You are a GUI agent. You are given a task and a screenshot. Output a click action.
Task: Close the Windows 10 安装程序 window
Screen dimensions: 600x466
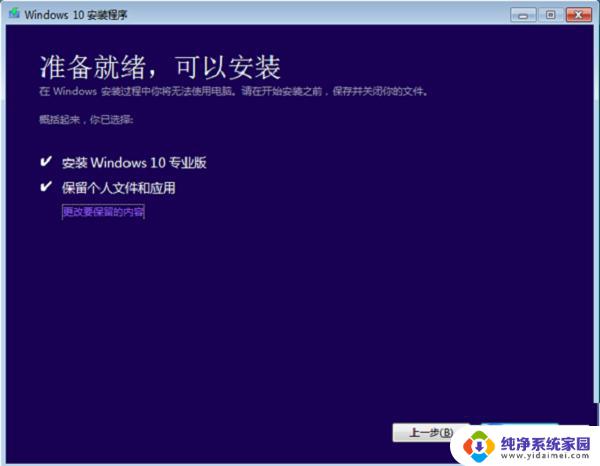click(579, 15)
